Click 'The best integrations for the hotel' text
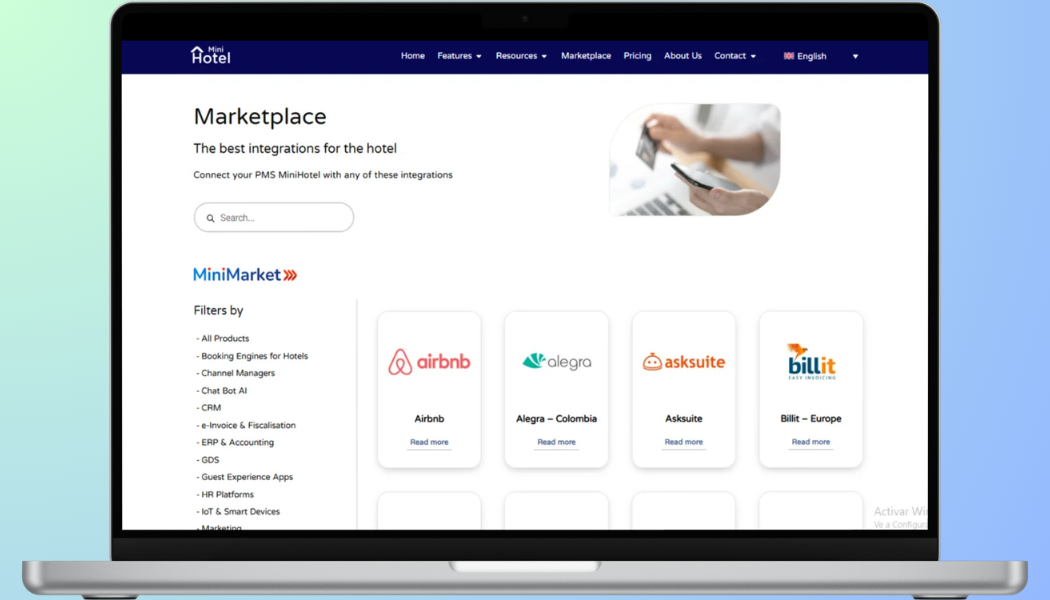 [x=295, y=149]
